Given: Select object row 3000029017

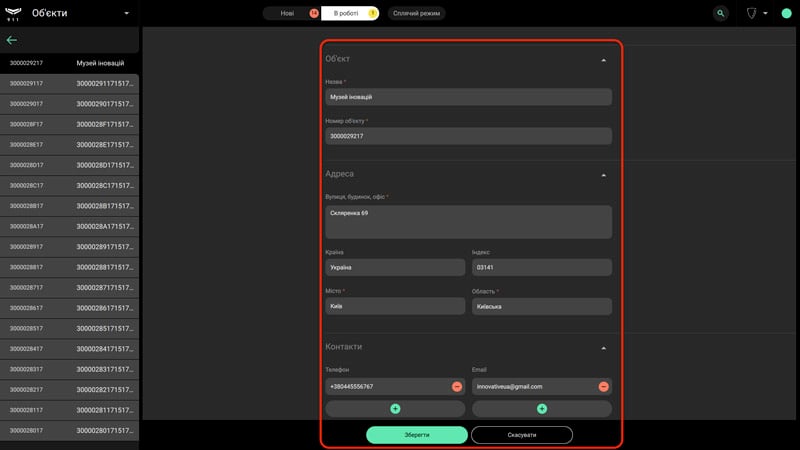Looking at the screenshot, I should pyautogui.click(x=69, y=104).
